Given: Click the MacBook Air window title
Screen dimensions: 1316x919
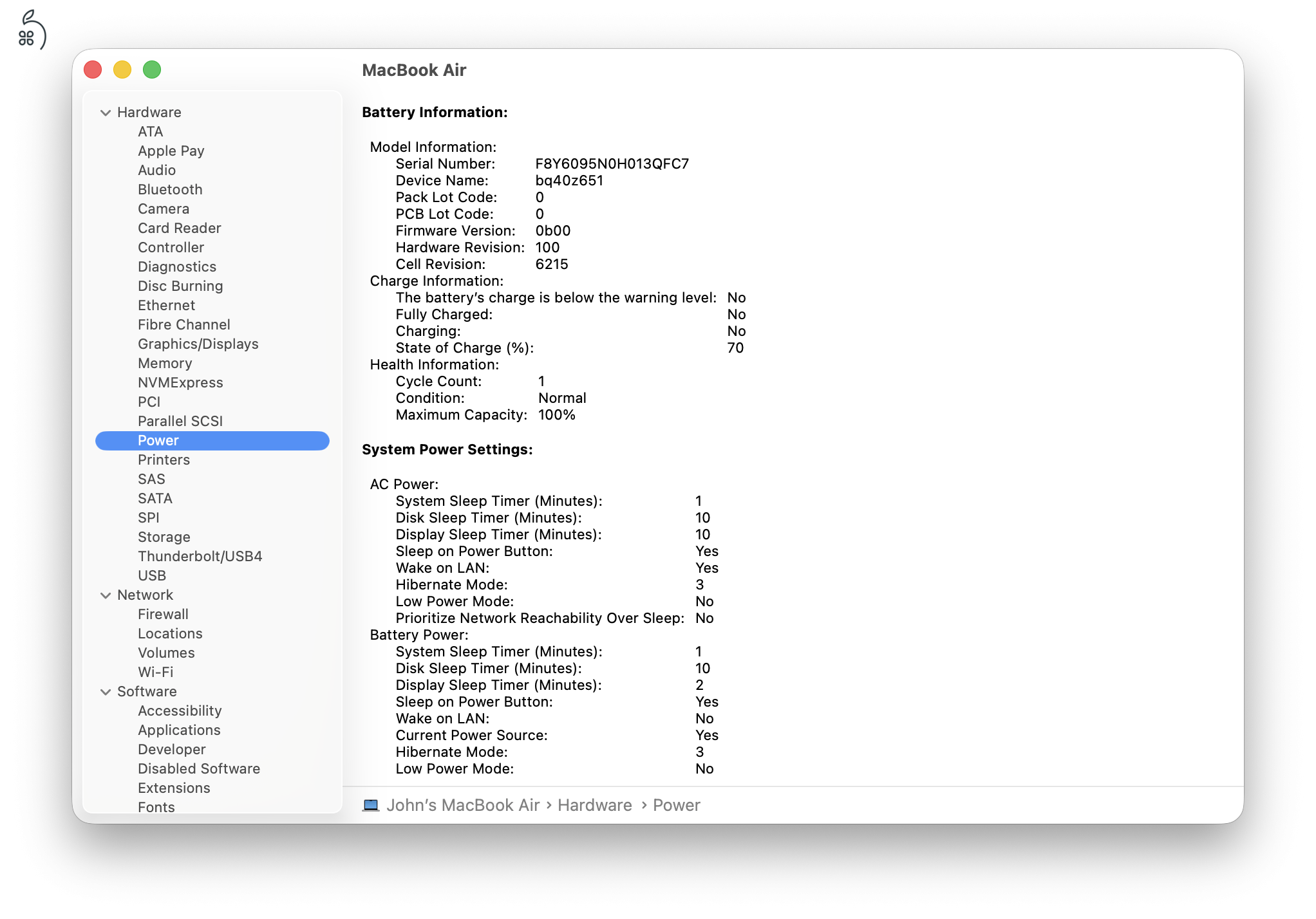Looking at the screenshot, I should click(x=414, y=70).
